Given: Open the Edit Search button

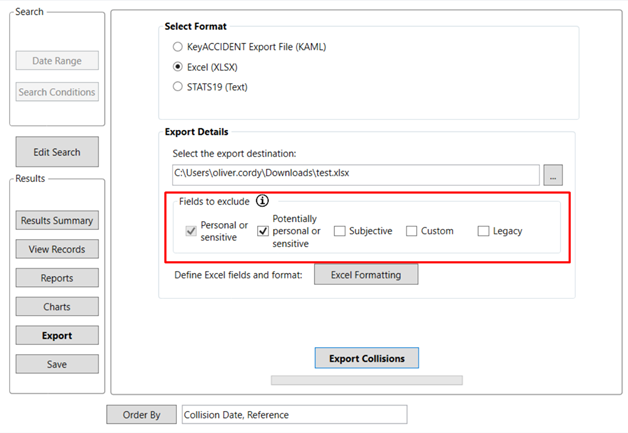Looking at the screenshot, I should coord(57,152).
